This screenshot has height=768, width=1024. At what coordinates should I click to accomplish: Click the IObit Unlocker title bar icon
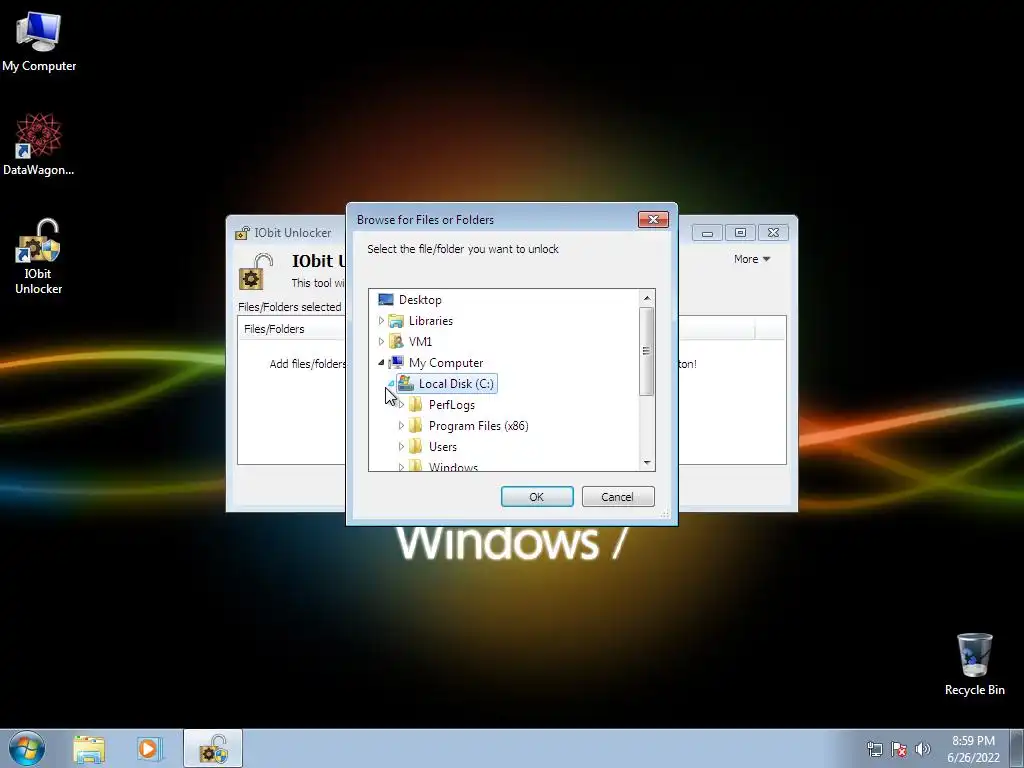pyautogui.click(x=242, y=233)
